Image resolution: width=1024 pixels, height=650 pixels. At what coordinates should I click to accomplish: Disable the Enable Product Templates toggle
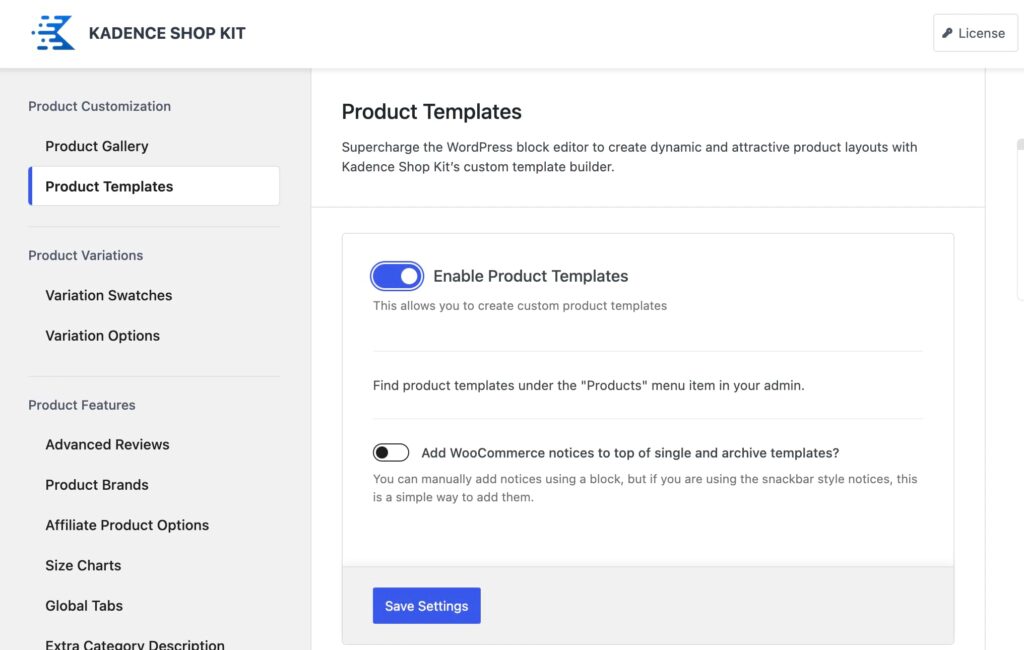pyautogui.click(x=397, y=276)
